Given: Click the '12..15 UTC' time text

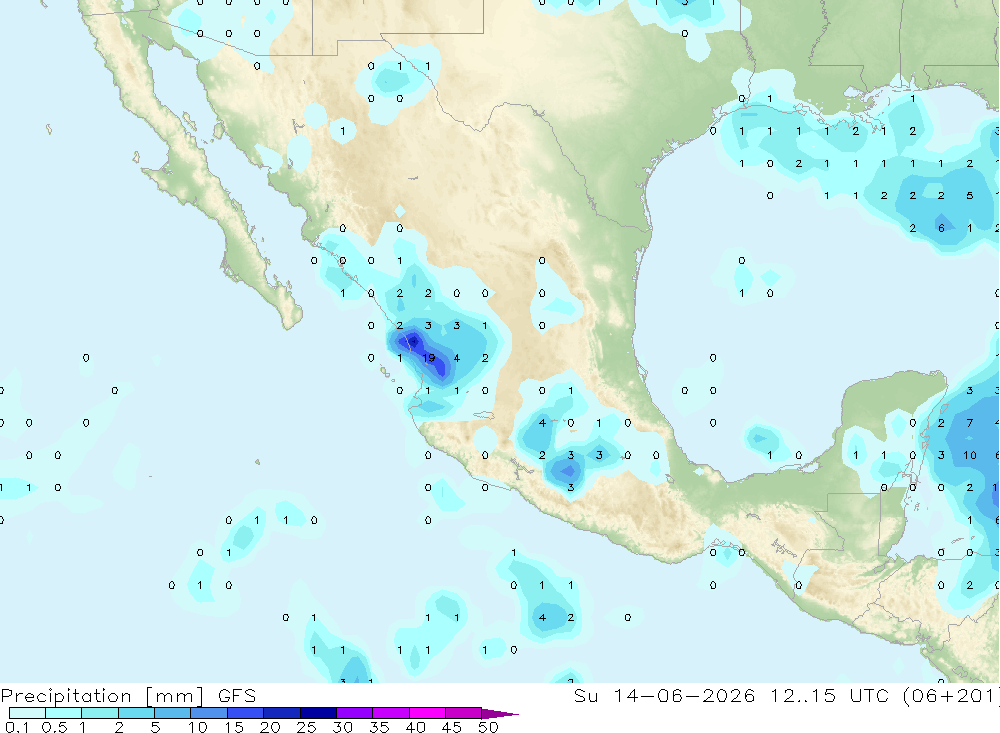Looking at the screenshot, I should (x=829, y=695).
